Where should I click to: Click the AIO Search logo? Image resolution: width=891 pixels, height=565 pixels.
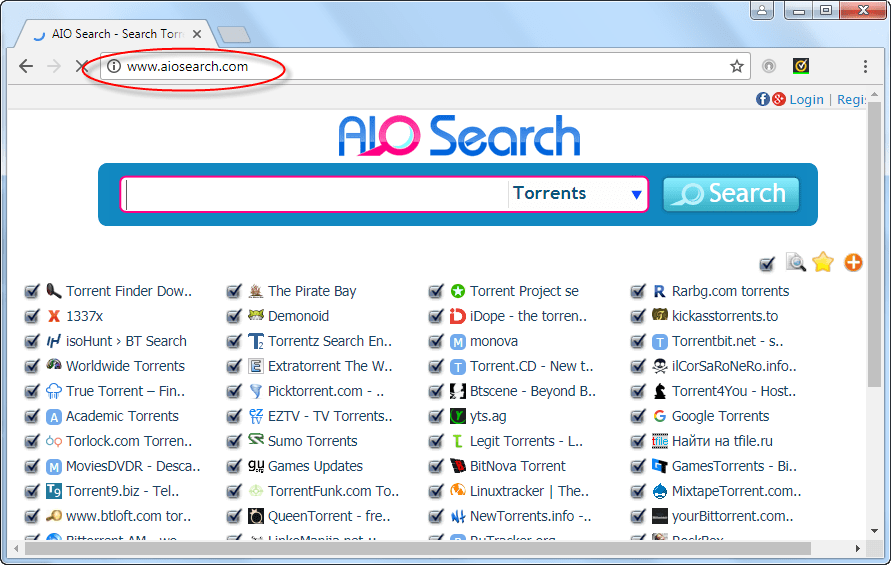click(459, 135)
